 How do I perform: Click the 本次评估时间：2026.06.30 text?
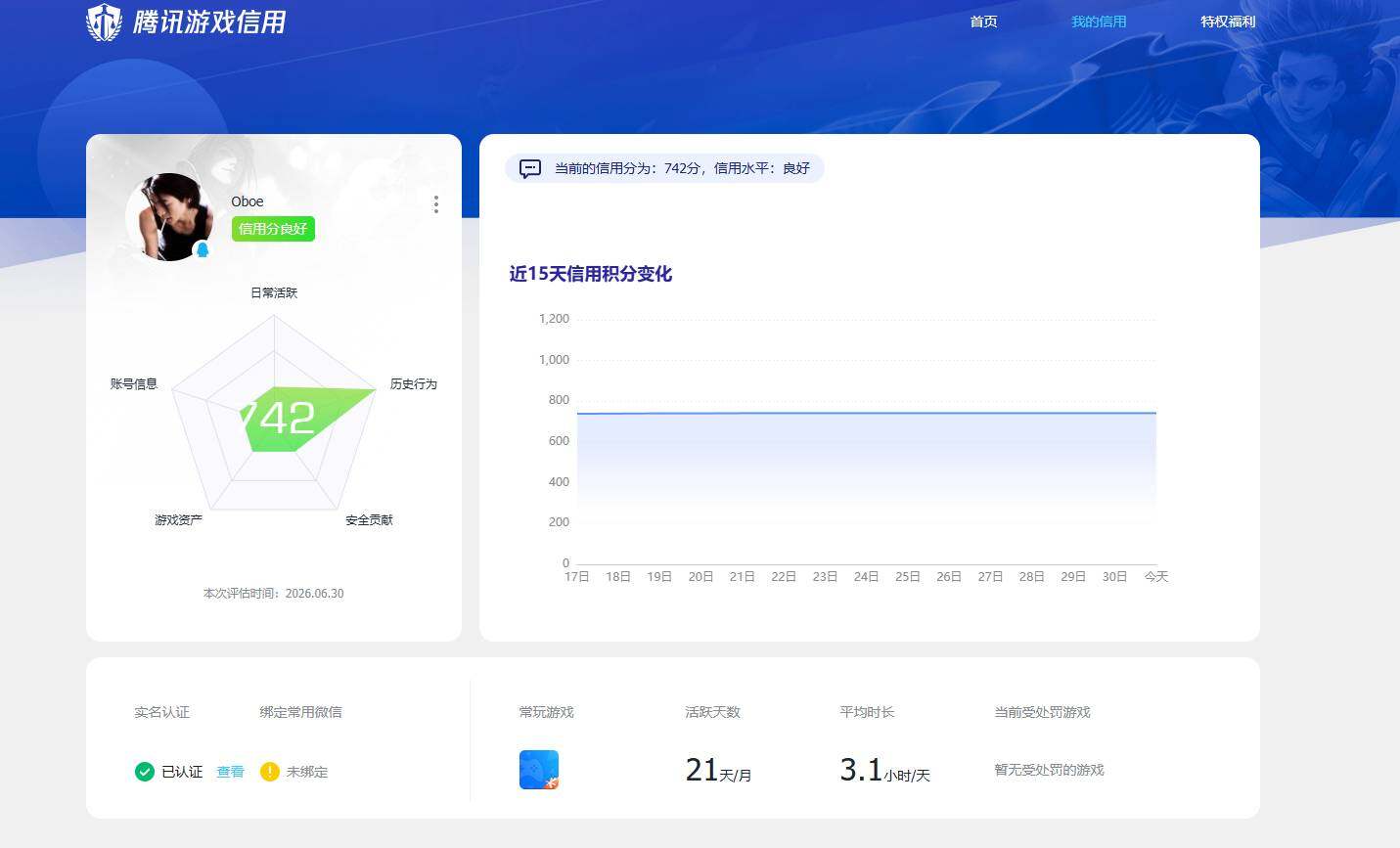273,593
